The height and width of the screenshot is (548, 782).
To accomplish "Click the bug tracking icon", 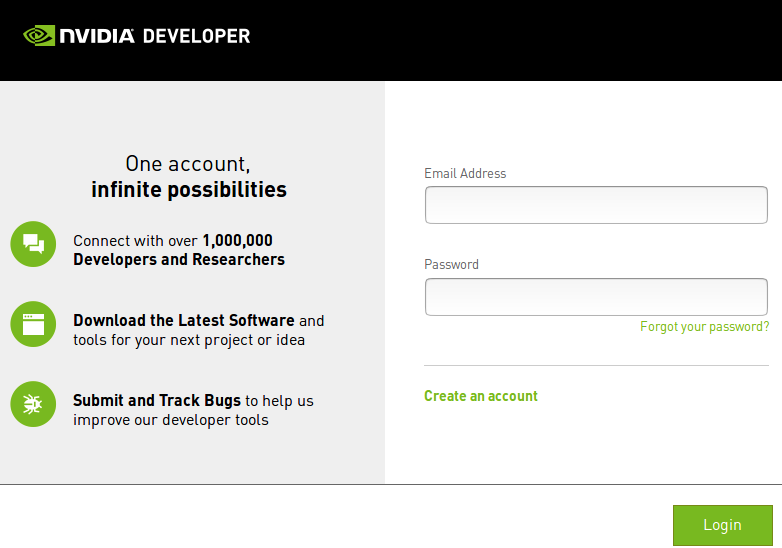I will click(33, 404).
